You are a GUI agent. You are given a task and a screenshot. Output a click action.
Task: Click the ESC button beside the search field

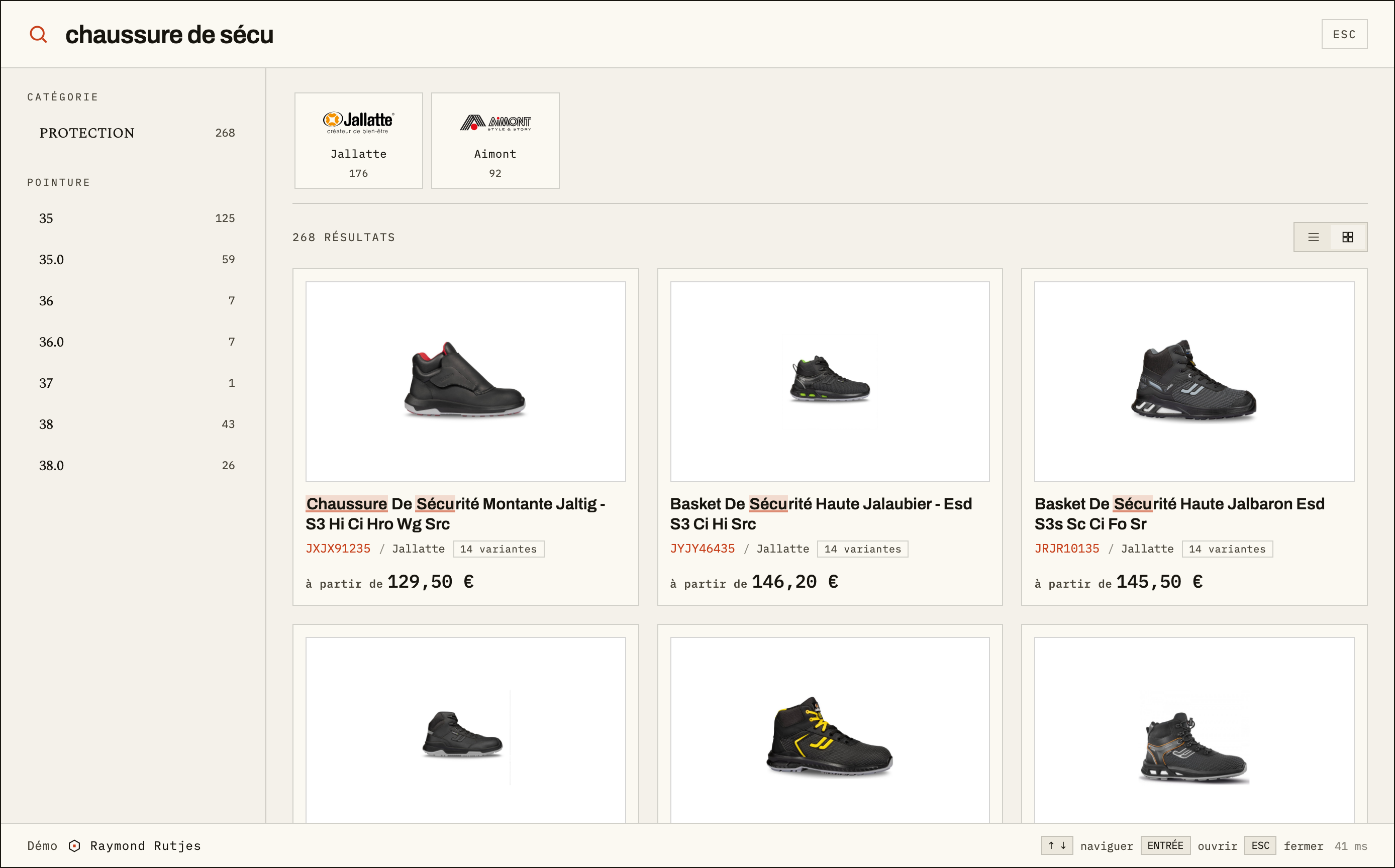pyautogui.click(x=1344, y=35)
